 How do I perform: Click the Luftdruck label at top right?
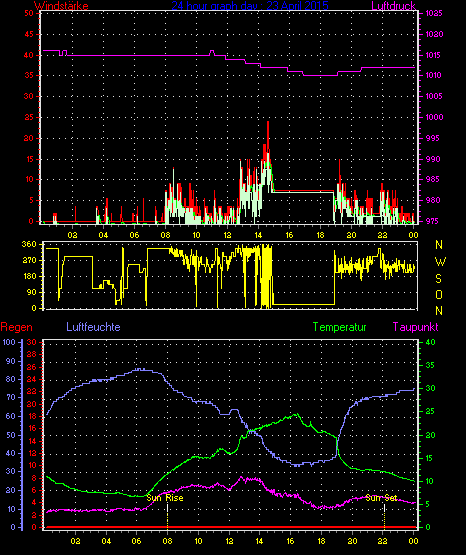pos(393,6)
